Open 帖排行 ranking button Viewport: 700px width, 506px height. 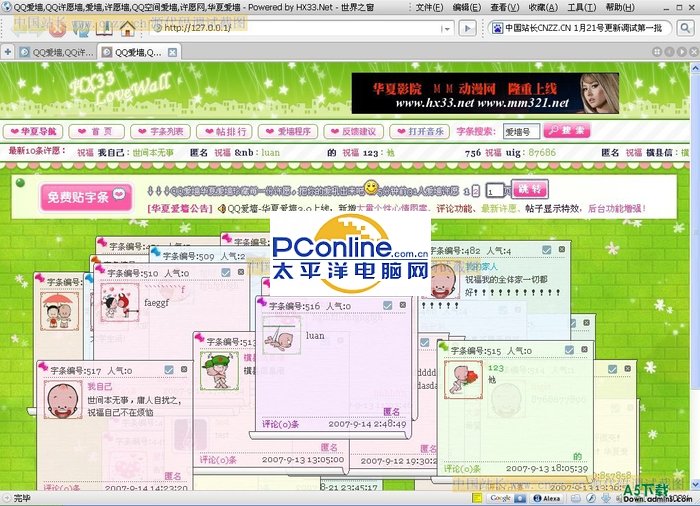[x=225, y=131]
